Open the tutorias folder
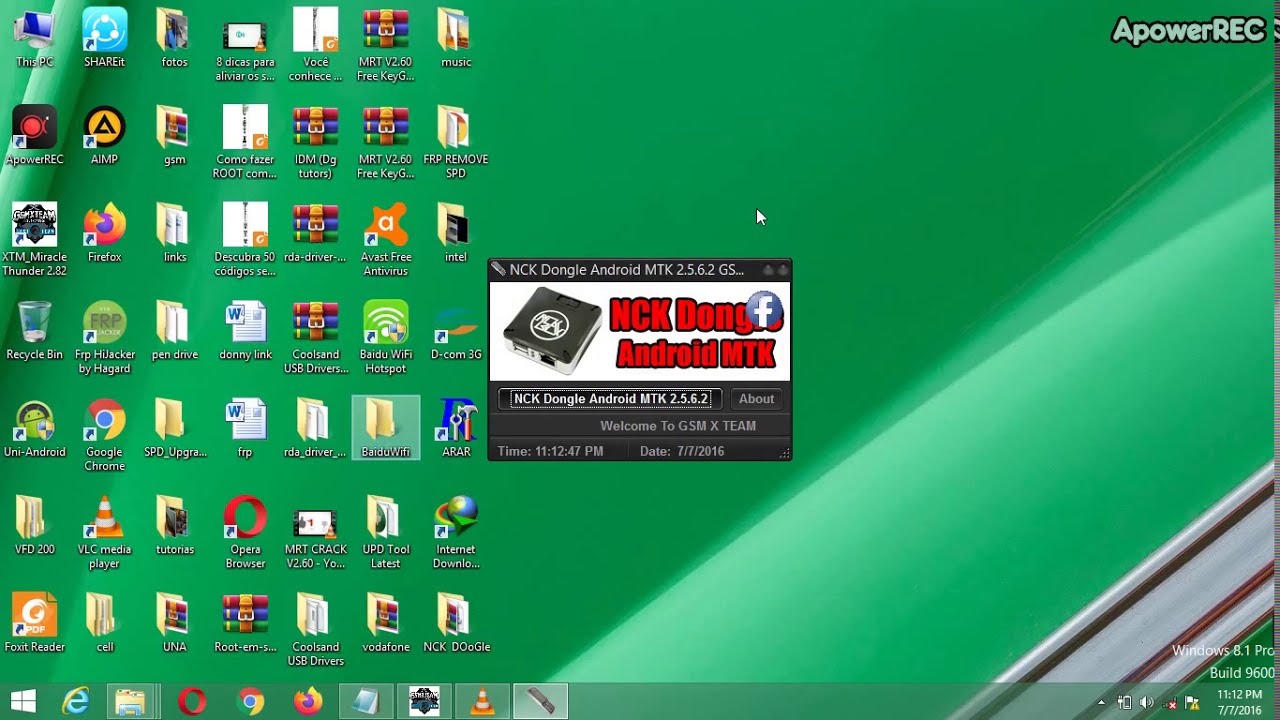Image resolution: width=1280 pixels, height=720 pixels. 174,525
